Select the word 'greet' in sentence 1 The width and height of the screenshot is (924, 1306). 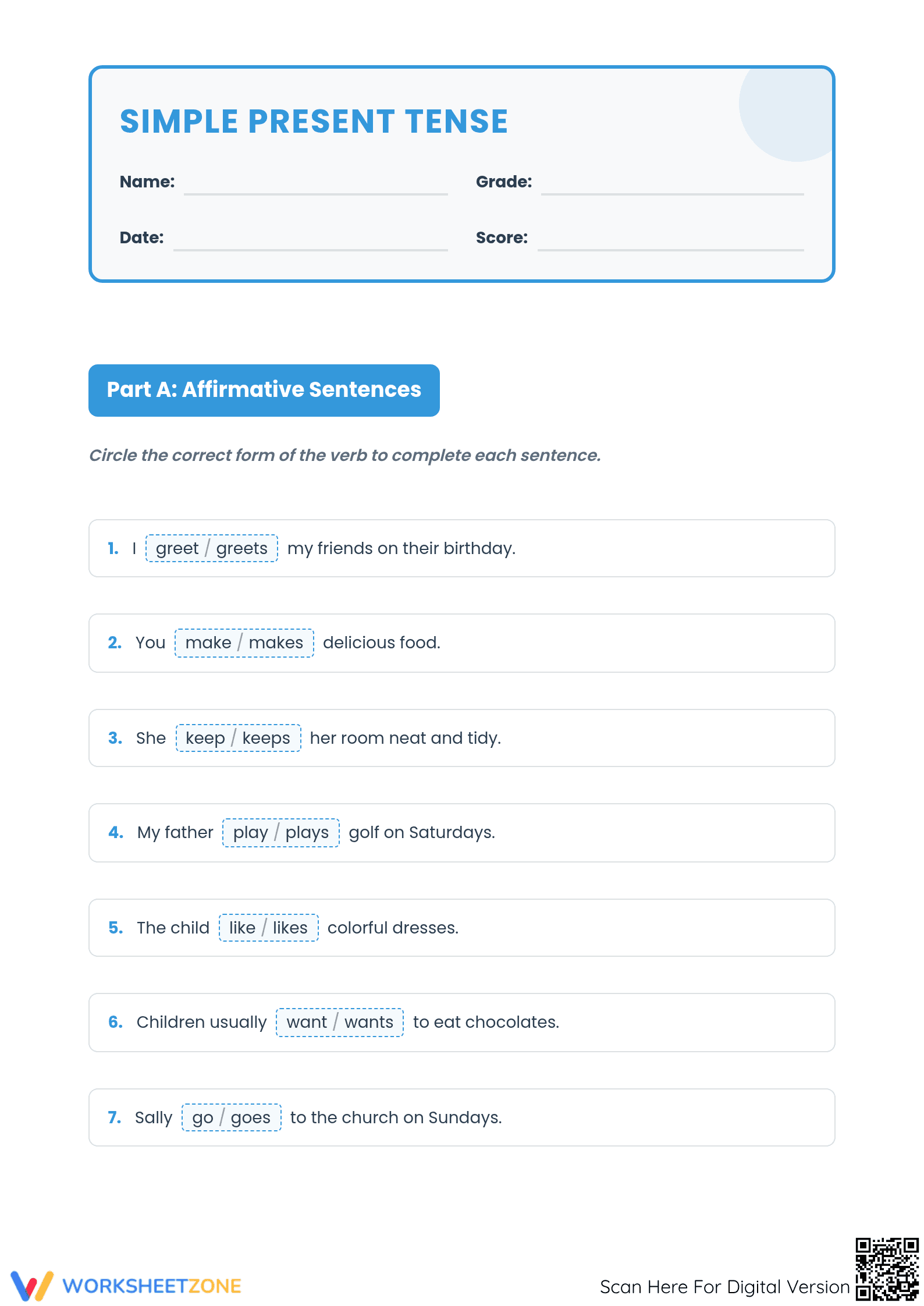[177, 548]
